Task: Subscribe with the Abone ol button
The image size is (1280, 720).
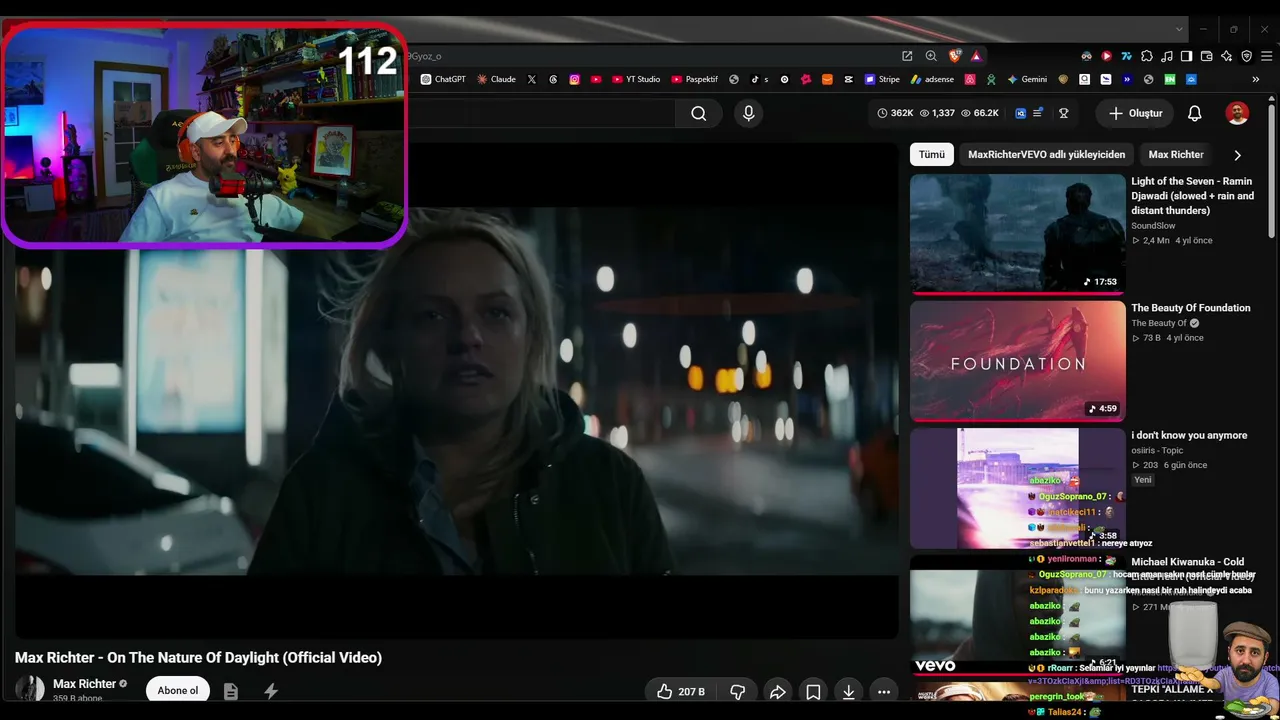Action: (x=178, y=690)
